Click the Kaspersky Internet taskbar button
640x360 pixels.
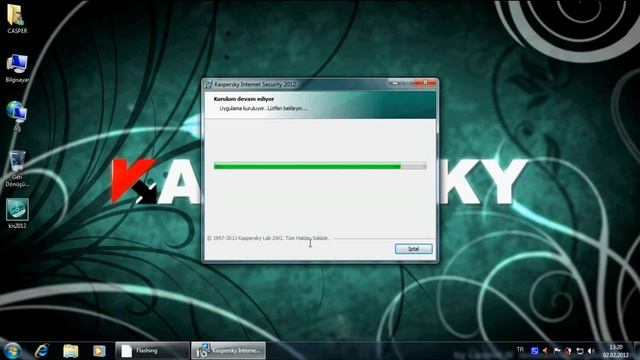[229, 351]
